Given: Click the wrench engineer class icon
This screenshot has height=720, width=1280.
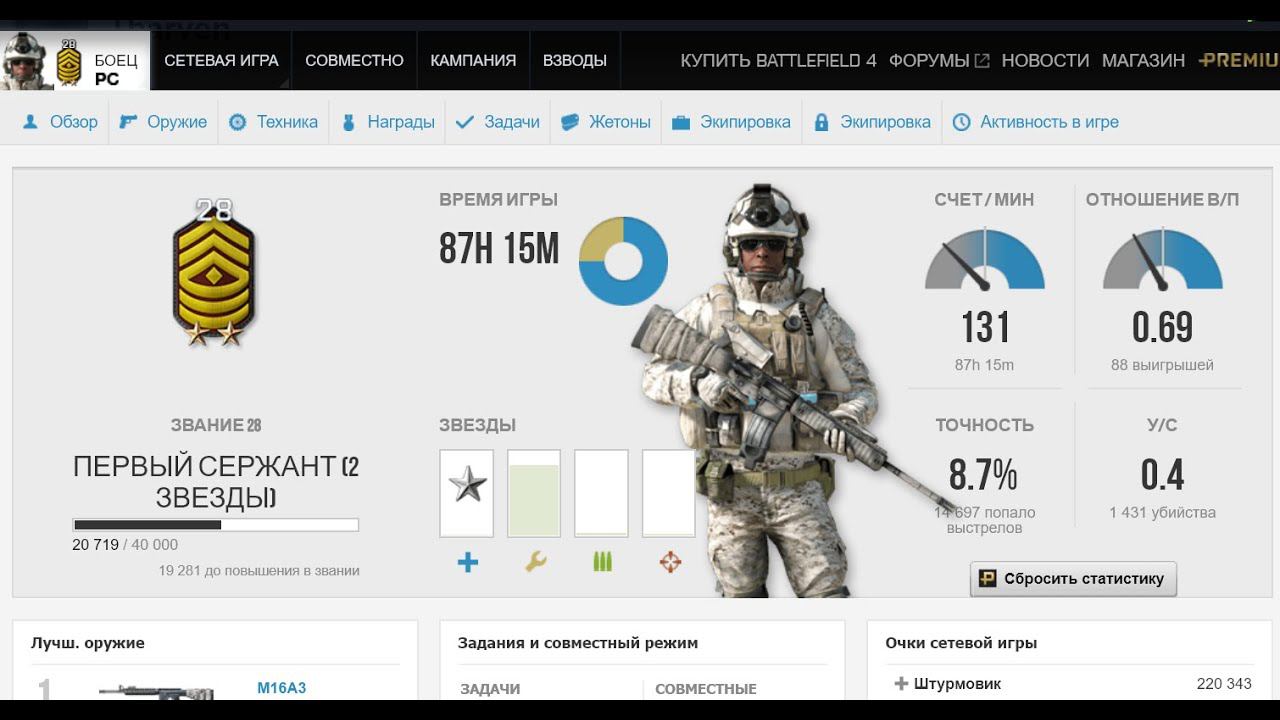Looking at the screenshot, I should point(535,562).
